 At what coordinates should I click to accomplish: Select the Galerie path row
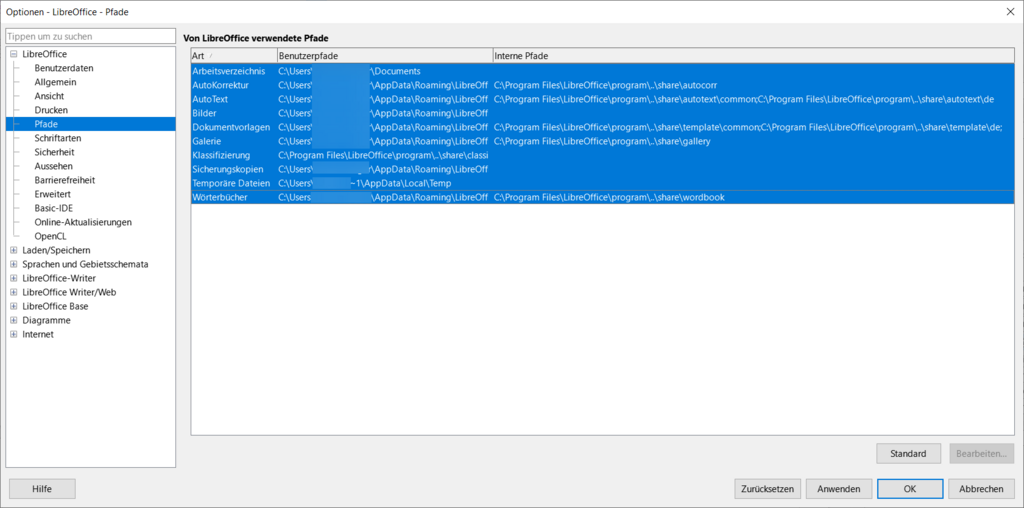tap(603, 141)
